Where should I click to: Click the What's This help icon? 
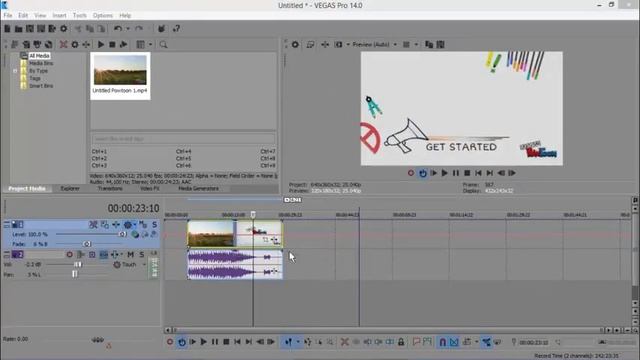[176, 29]
